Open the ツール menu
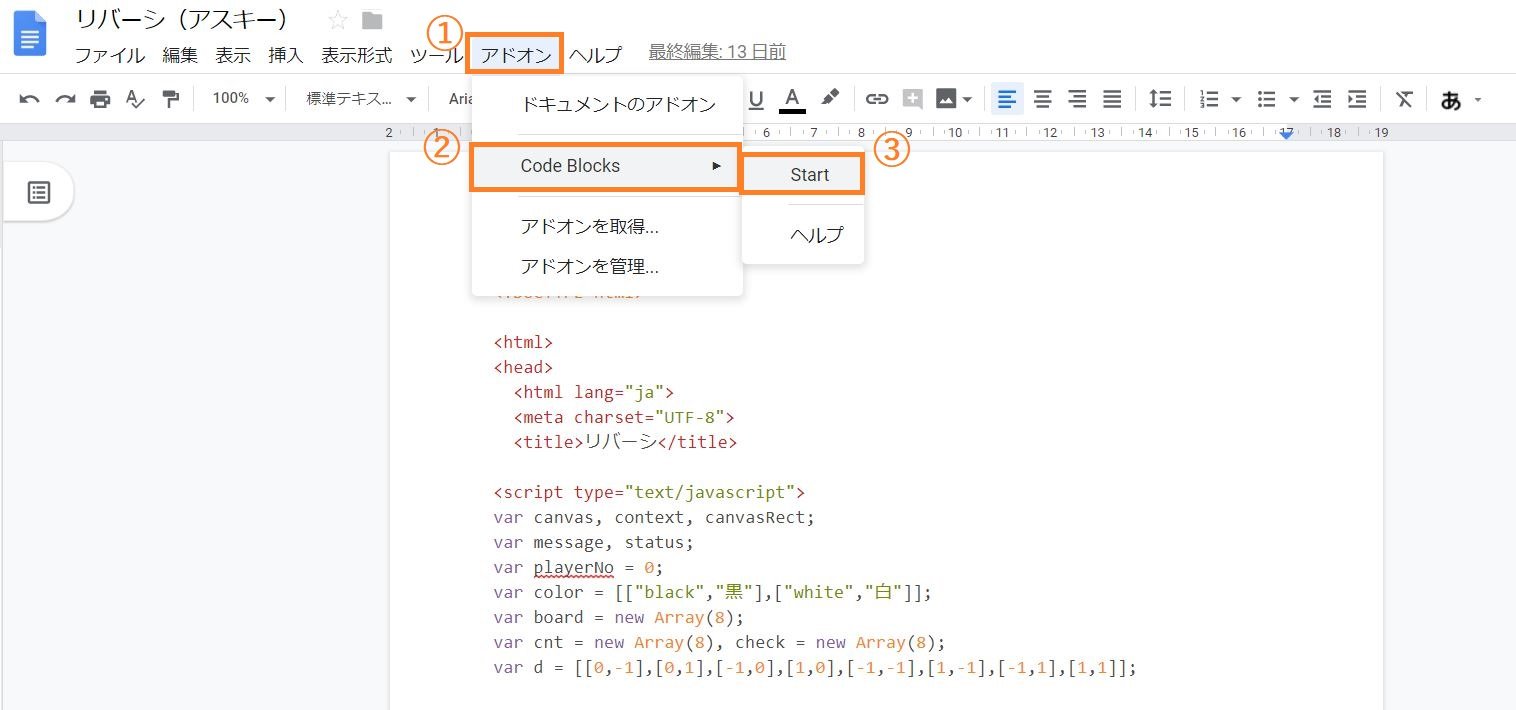The height and width of the screenshot is (710, 1516). click(435, 55)
